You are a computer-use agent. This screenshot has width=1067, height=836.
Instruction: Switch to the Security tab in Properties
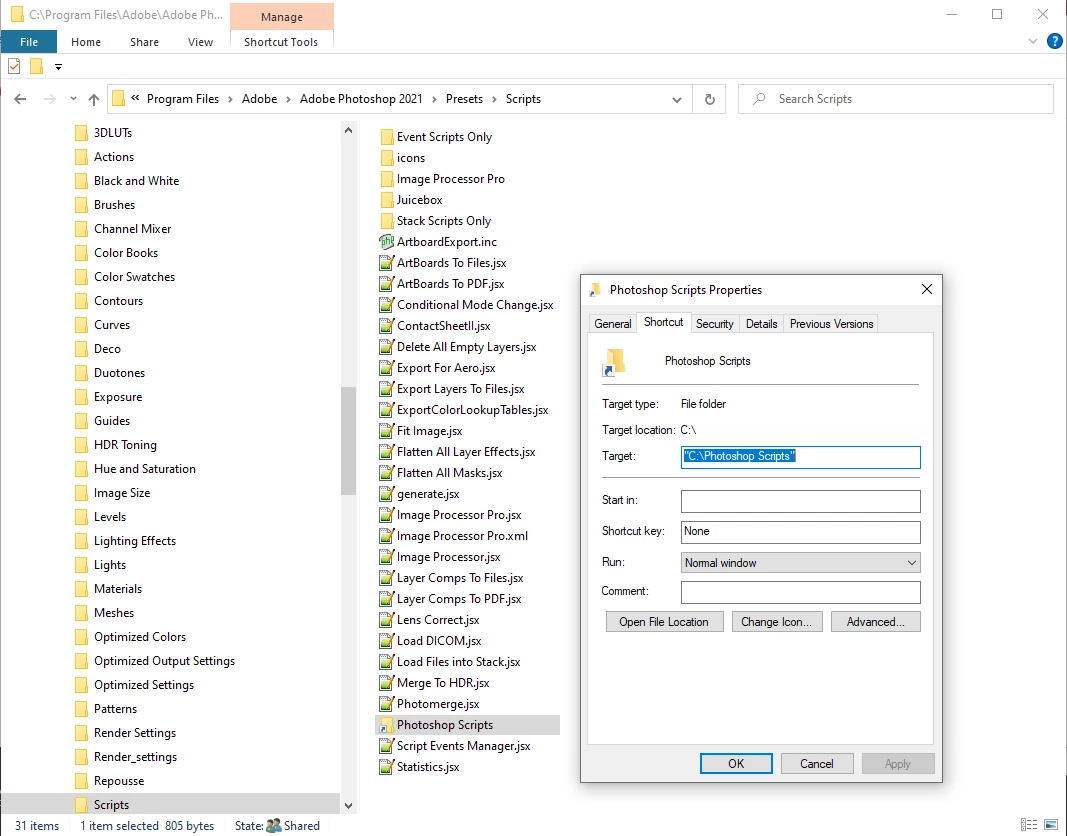pyautogui.click(x=715, y=324)
